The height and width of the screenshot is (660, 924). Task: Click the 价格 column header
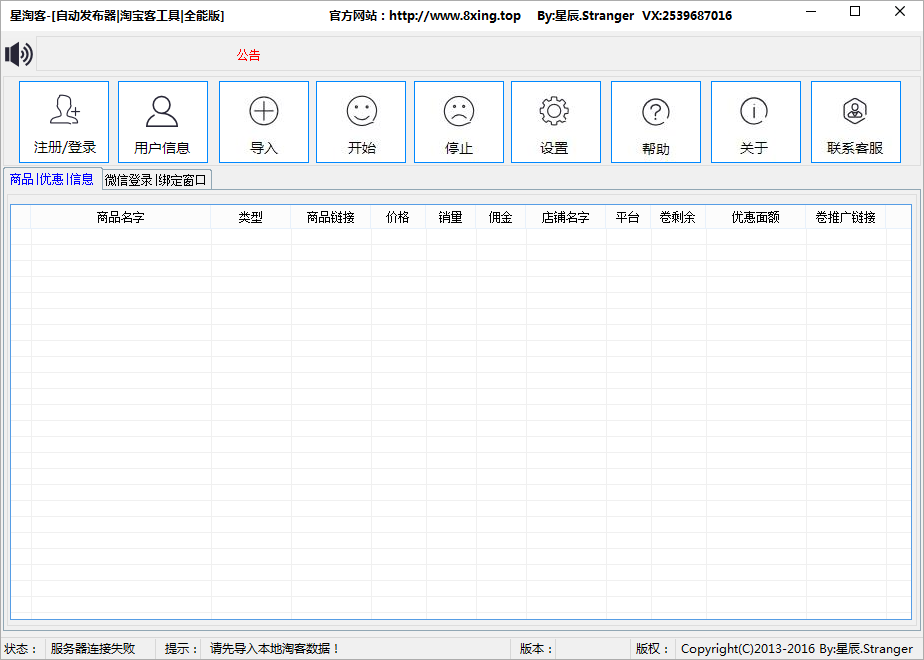[x=398, y=217]
